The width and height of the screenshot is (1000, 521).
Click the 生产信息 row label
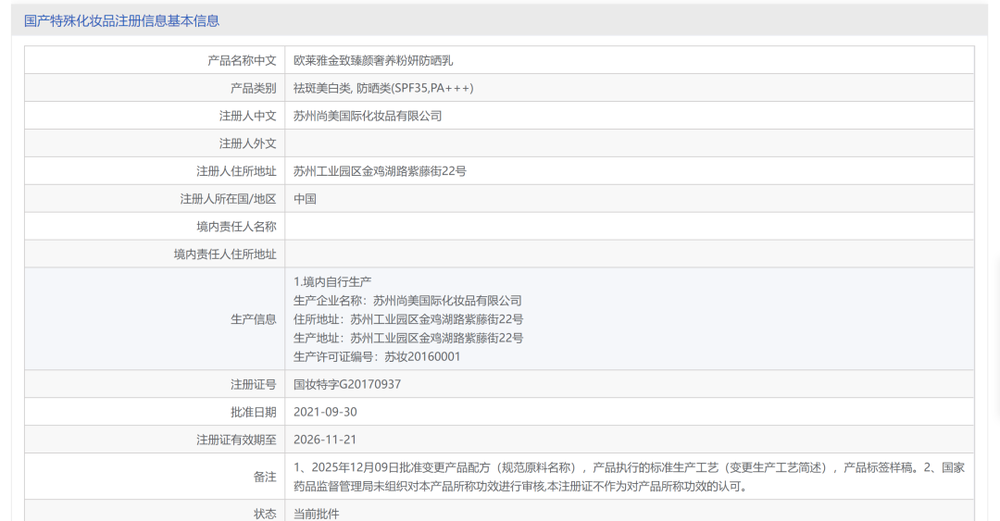click(x=253, y=319)
